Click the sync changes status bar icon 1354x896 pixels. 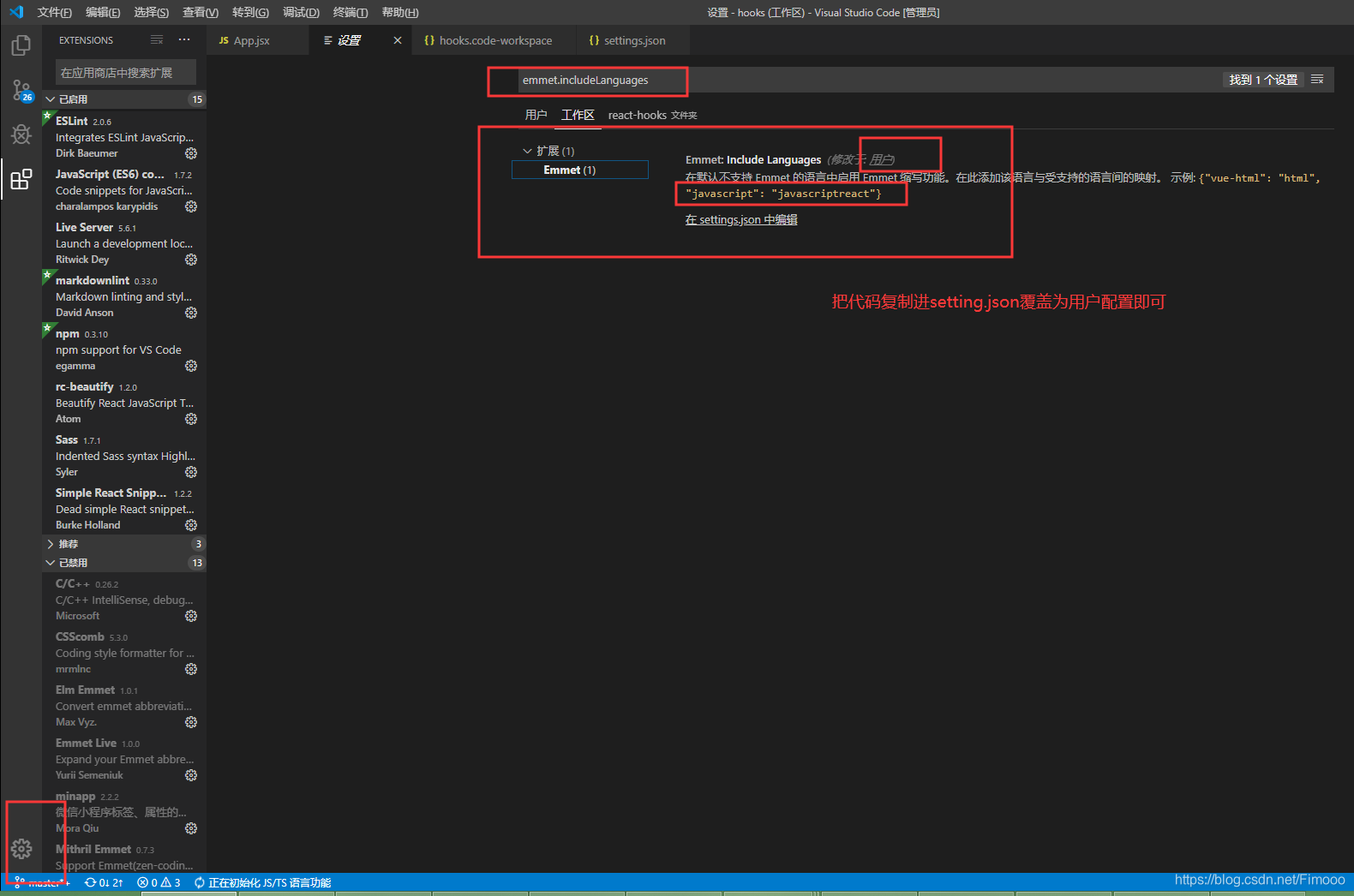tap(104, 882)
